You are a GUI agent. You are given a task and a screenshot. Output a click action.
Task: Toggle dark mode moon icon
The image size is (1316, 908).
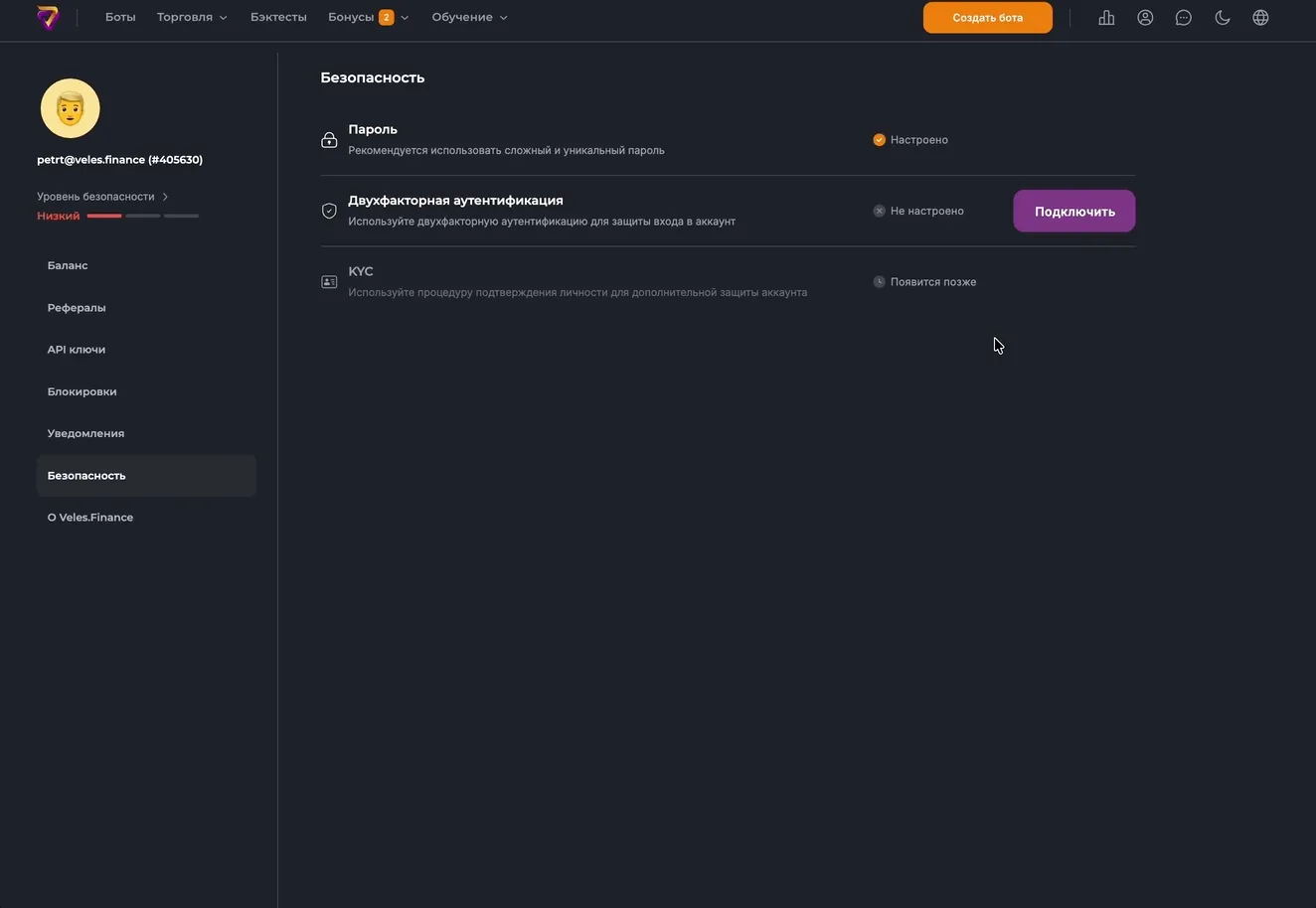pyautogui.click(x=1222, y=18)
